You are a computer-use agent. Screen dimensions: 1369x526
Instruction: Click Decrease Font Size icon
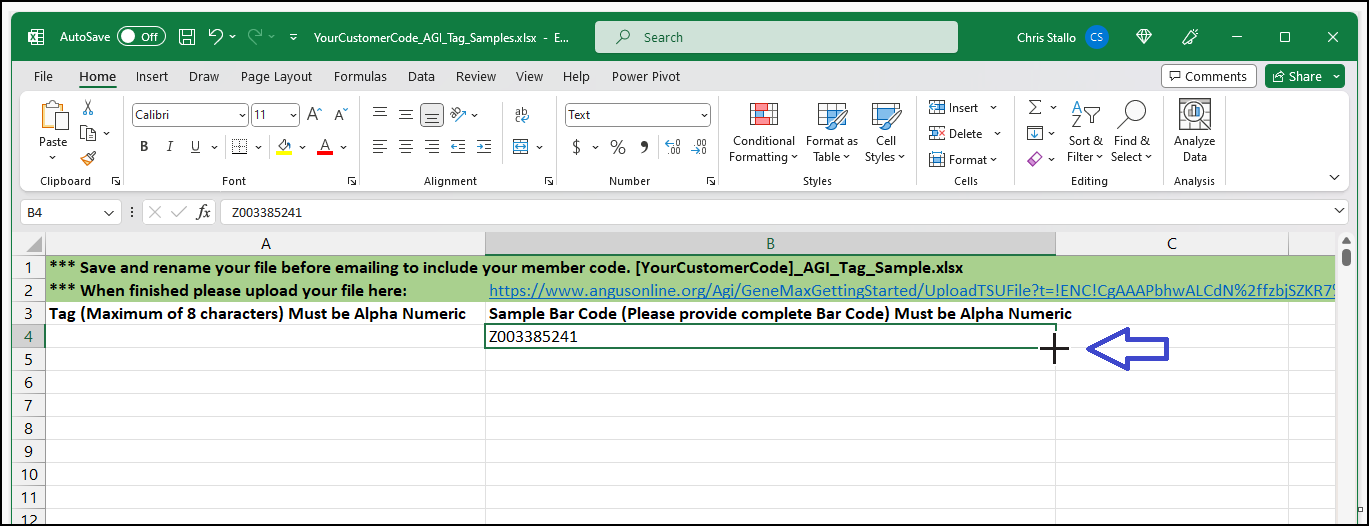tap(339, 115)
